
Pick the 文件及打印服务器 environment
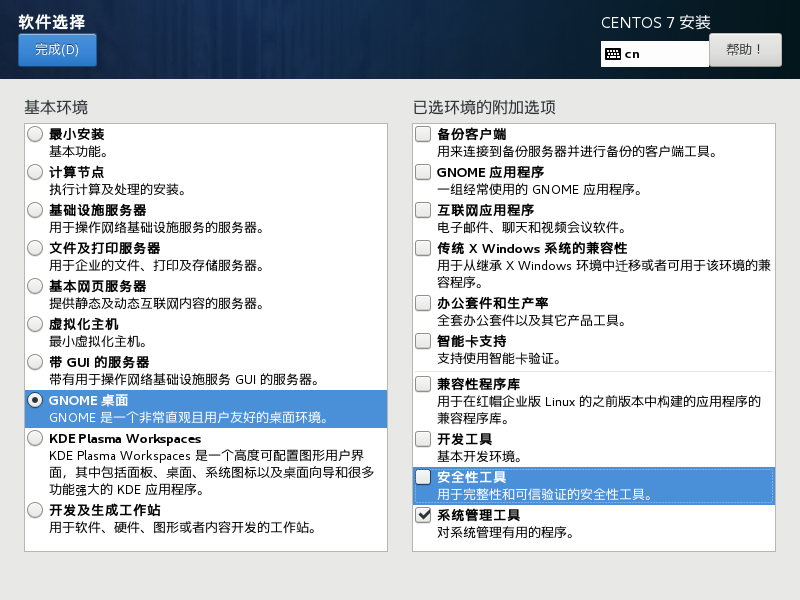point(36,248)
